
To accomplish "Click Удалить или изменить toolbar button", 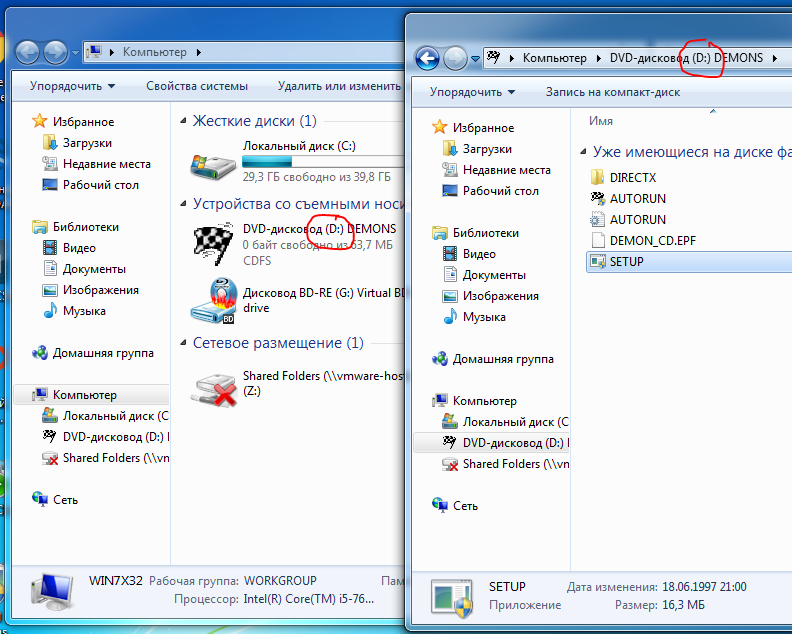I will tap(339, 86).
